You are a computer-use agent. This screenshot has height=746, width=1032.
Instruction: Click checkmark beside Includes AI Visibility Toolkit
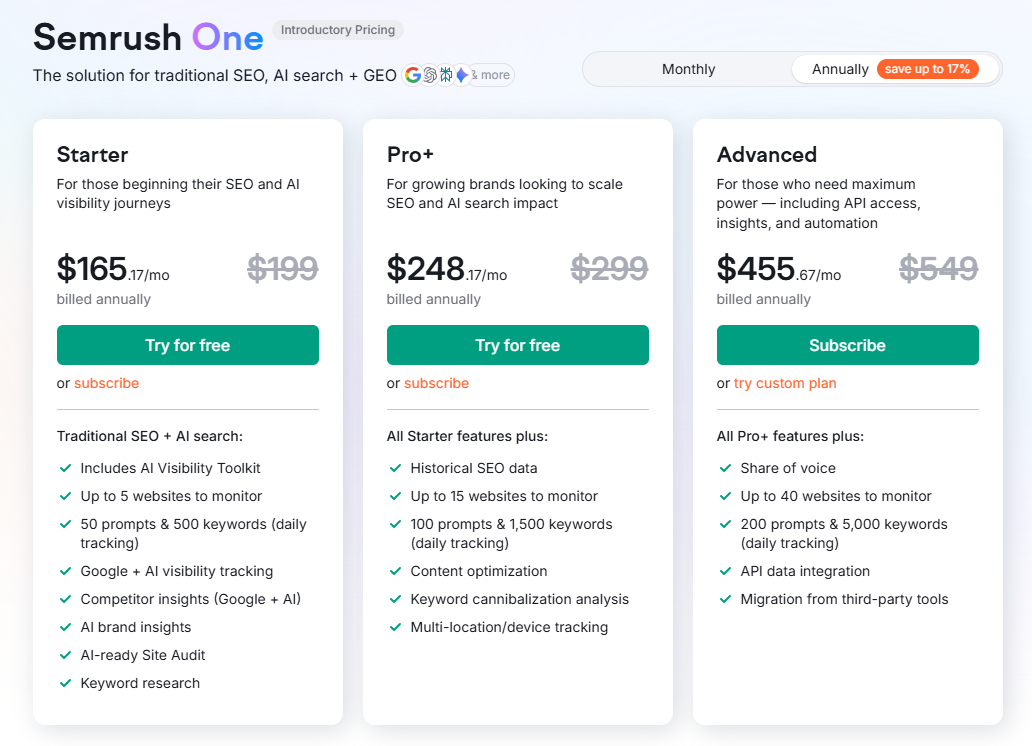coord(65,468)
